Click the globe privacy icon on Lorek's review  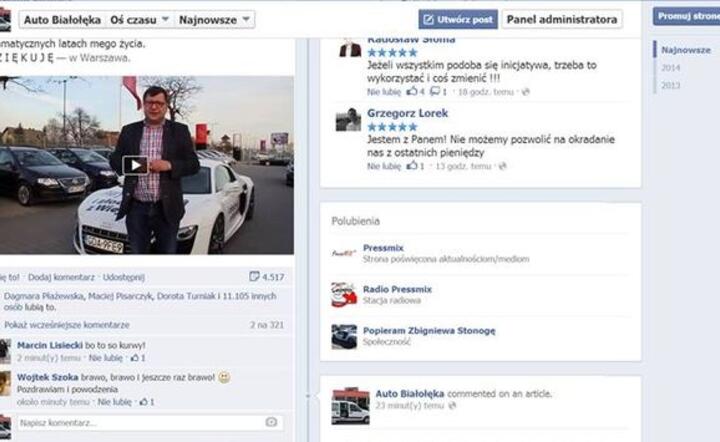point(503,166)
